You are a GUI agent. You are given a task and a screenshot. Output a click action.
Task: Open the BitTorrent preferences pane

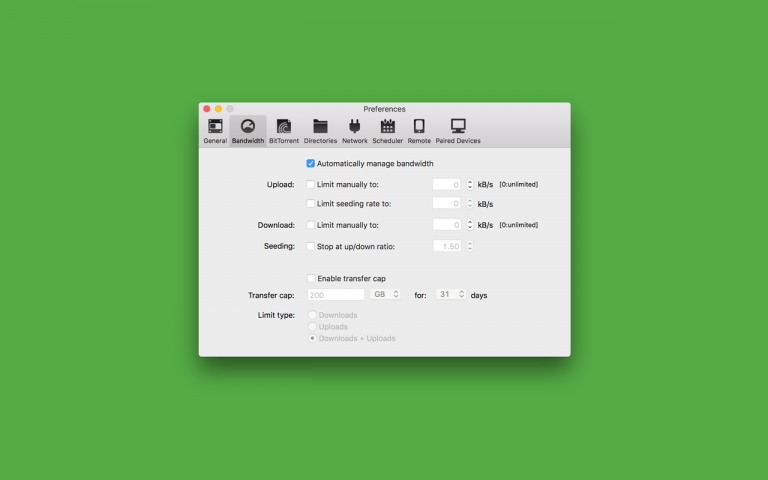[x=284, y=130]
